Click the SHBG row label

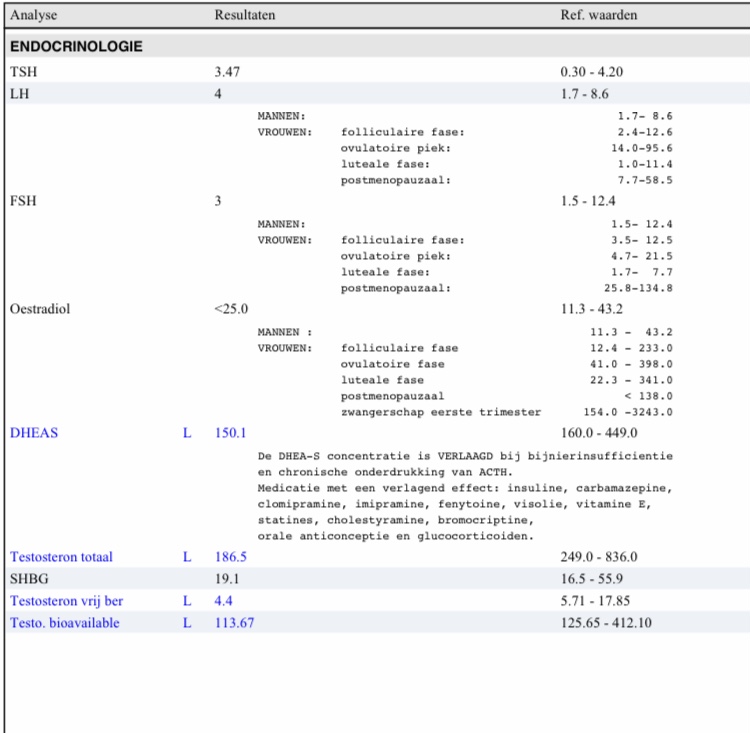point(27,578)
